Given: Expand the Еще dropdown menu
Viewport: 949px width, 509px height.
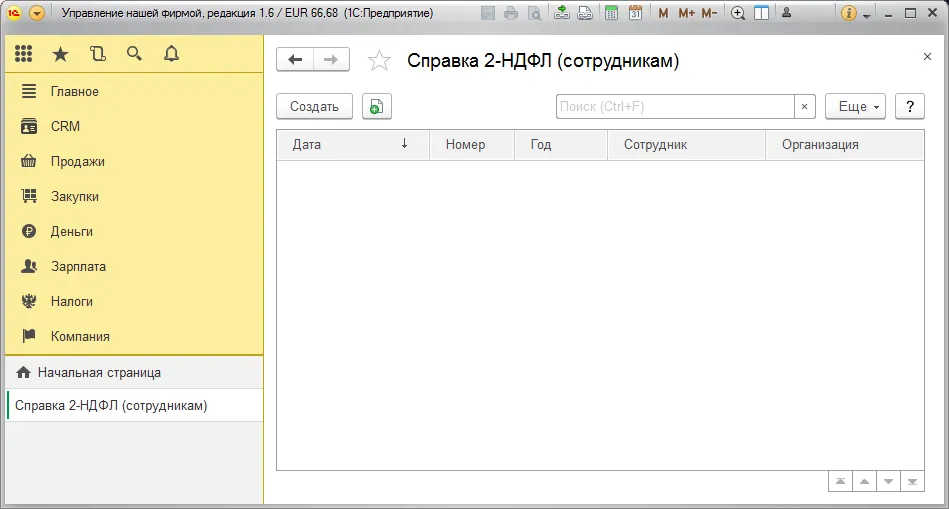Looking at the screenshot, I should click(x=855, y=107).
